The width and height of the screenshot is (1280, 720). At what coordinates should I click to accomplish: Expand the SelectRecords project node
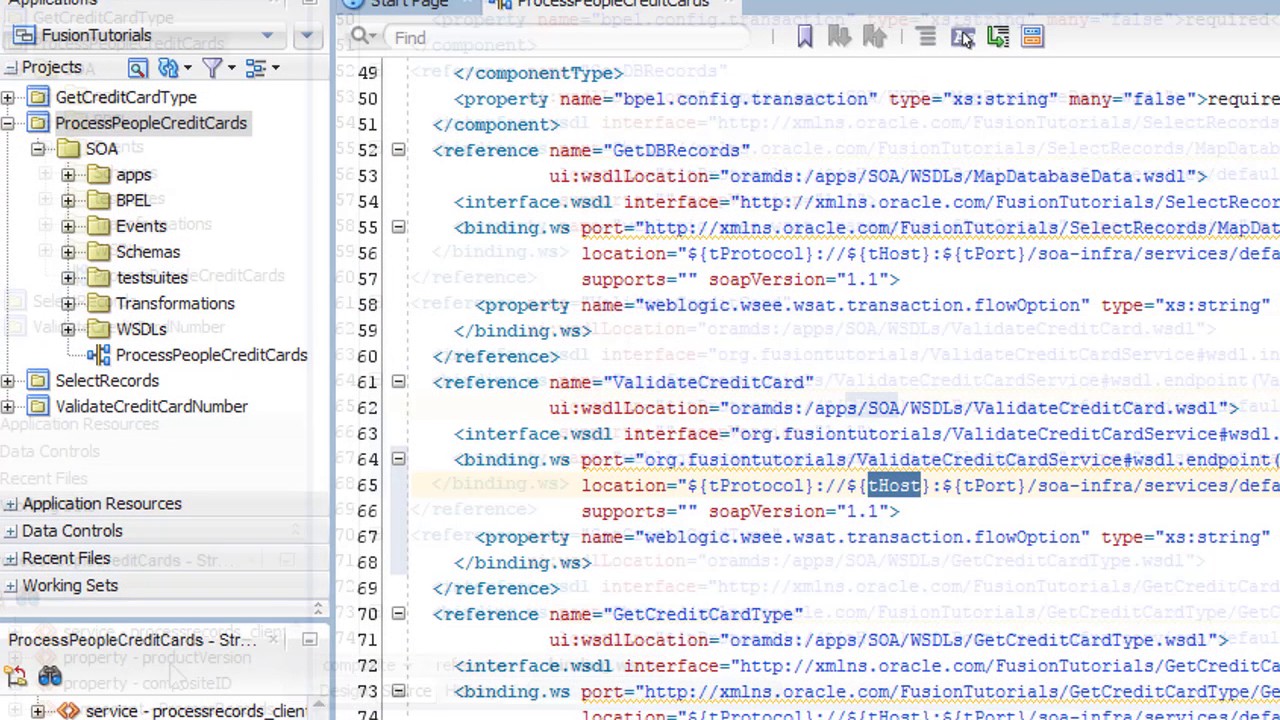(x=8, y=381)
